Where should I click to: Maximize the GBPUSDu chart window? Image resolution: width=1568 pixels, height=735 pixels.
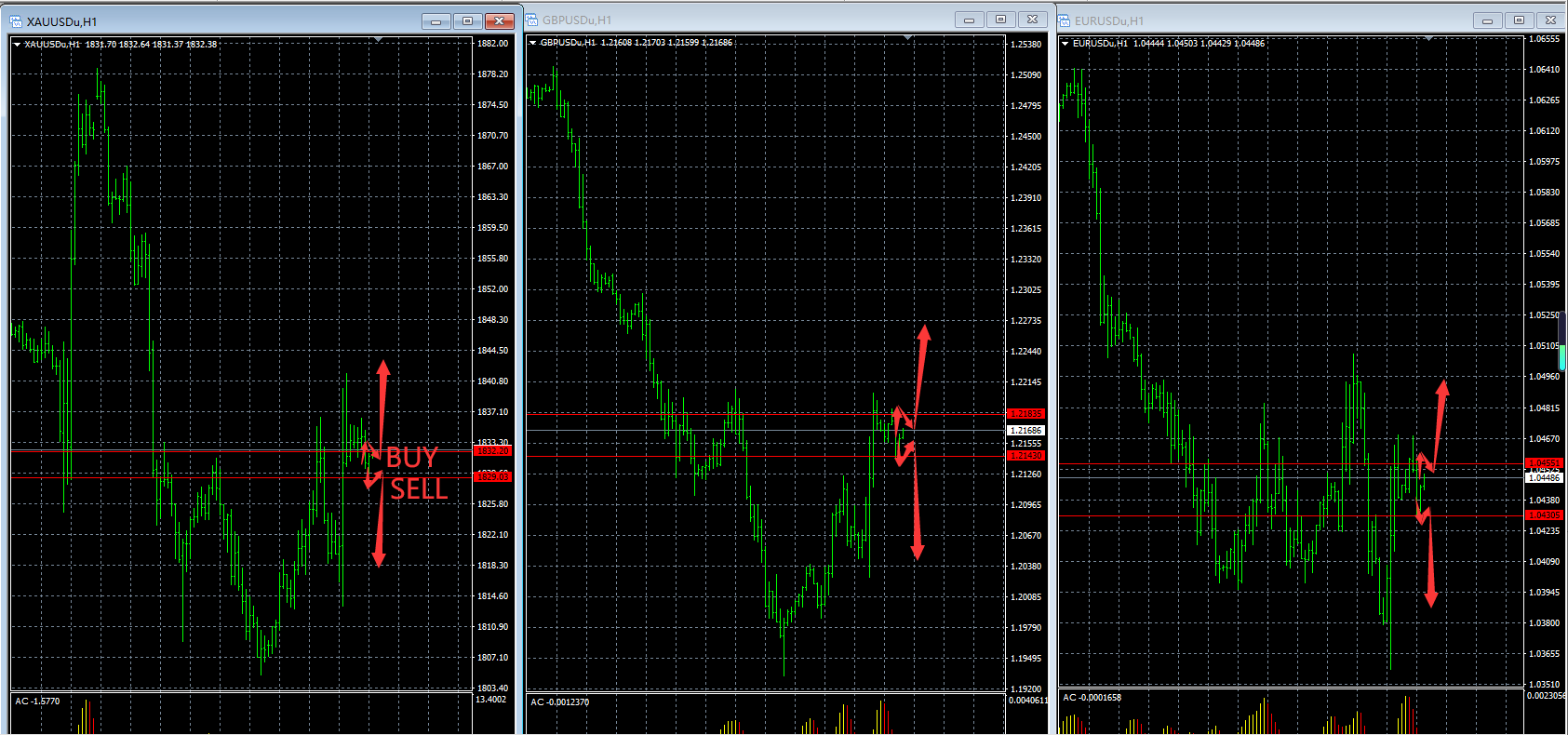[1000, 20]
